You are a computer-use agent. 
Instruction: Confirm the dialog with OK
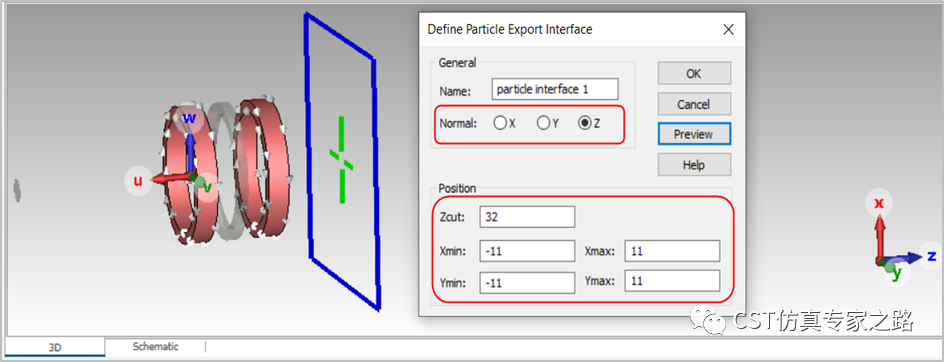pos(694,73)
